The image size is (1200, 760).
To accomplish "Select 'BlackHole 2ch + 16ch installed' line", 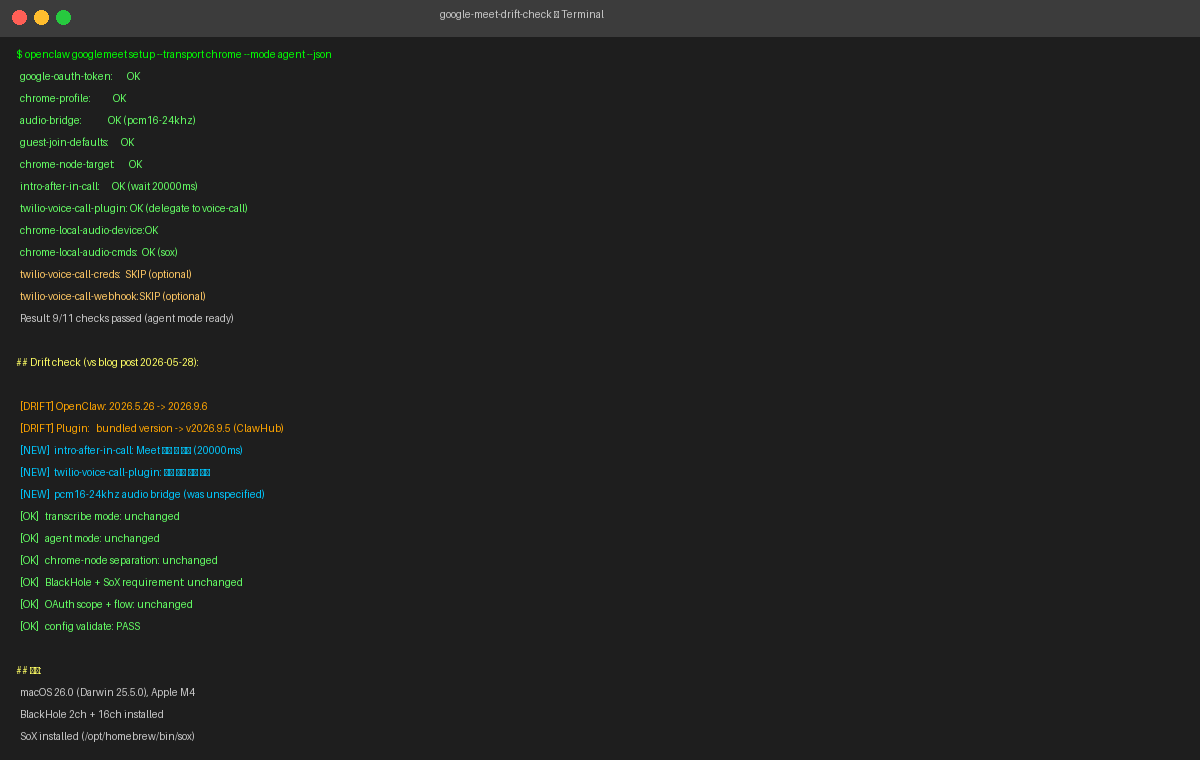I will pyautogui.click(x=91, y=714).
